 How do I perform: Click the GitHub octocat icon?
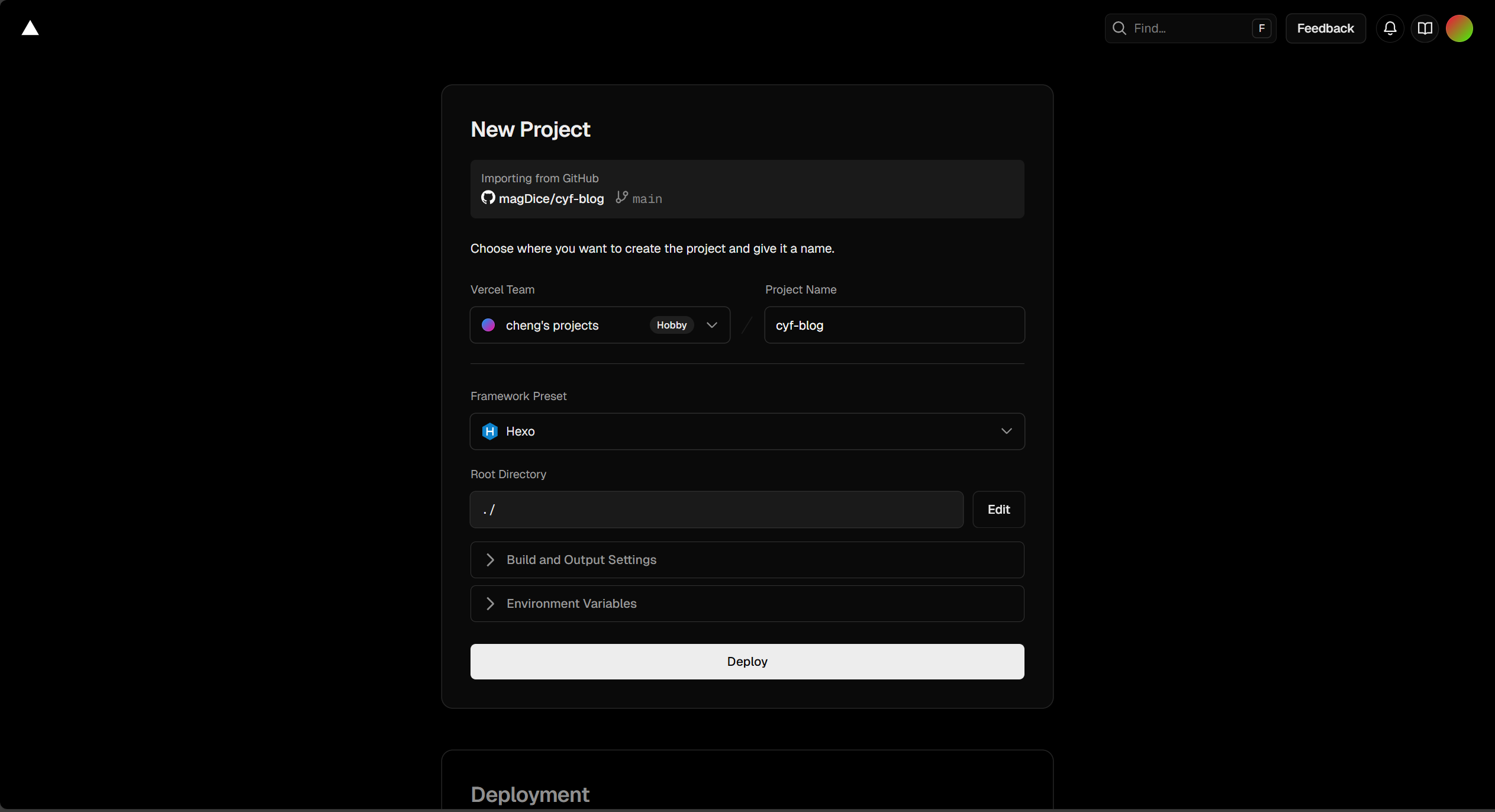(488, 198)
